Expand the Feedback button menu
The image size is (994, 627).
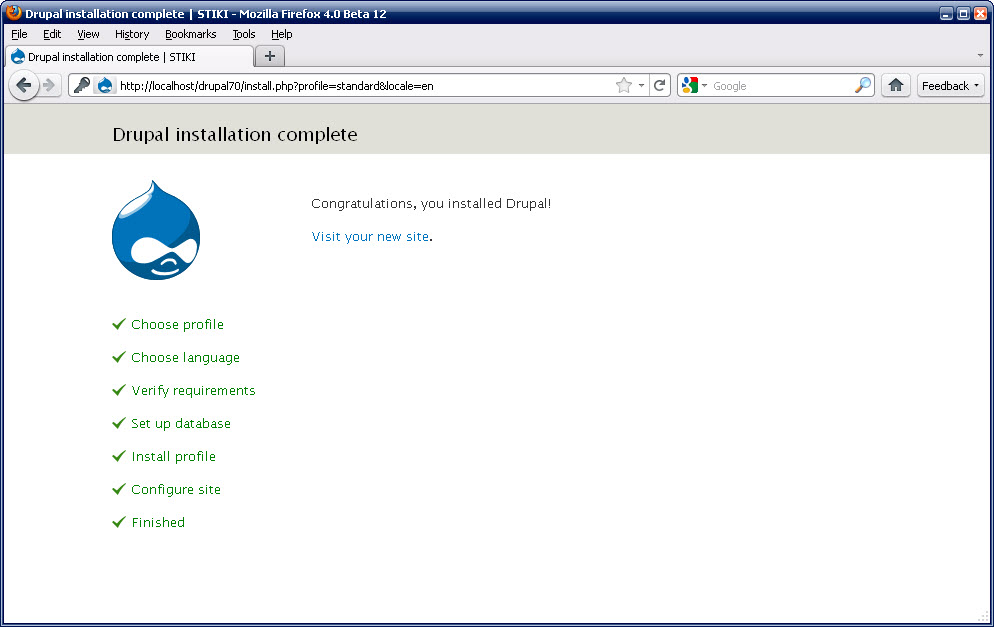[950, 86]
